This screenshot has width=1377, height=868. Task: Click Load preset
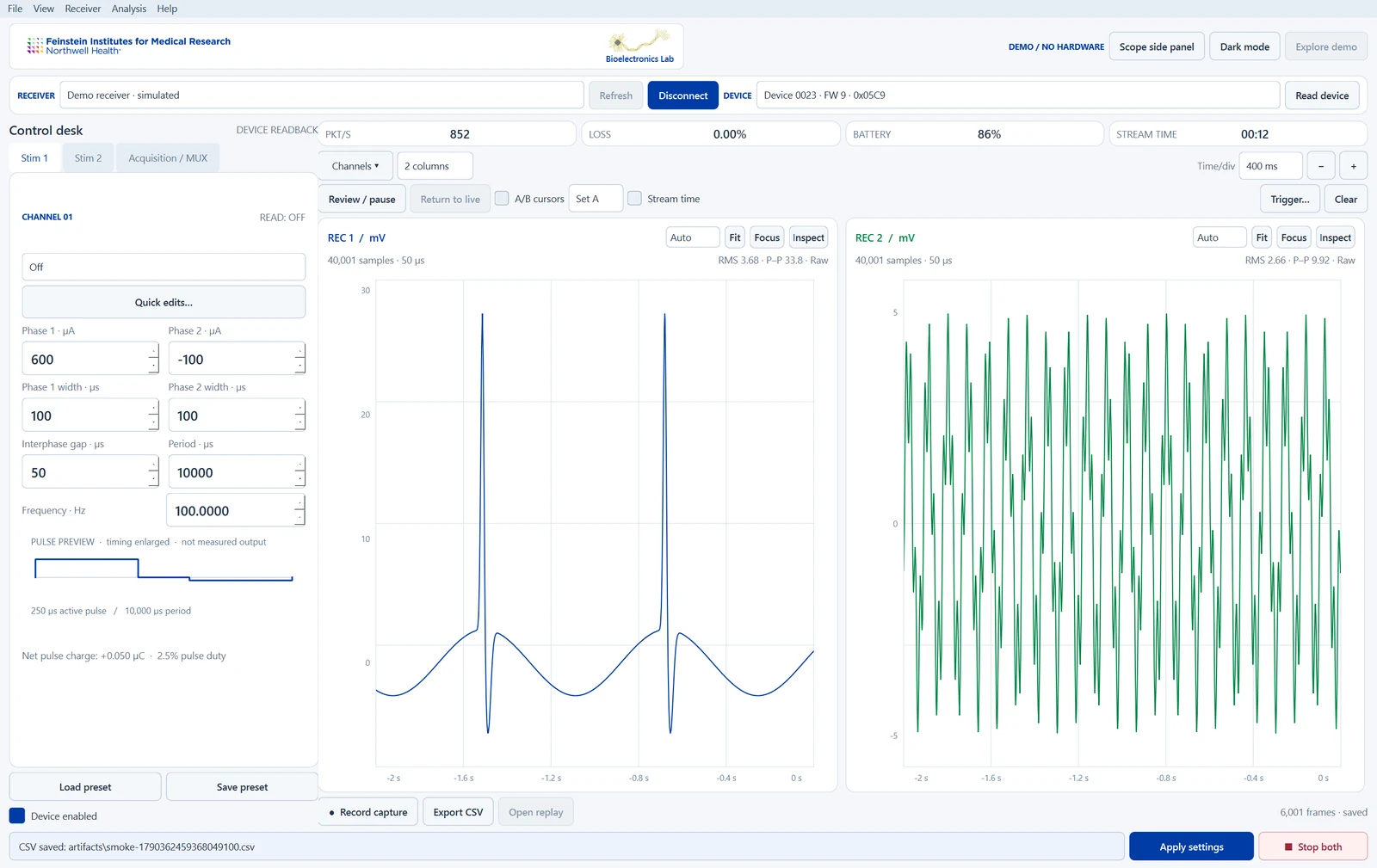[x=85, y=787]
